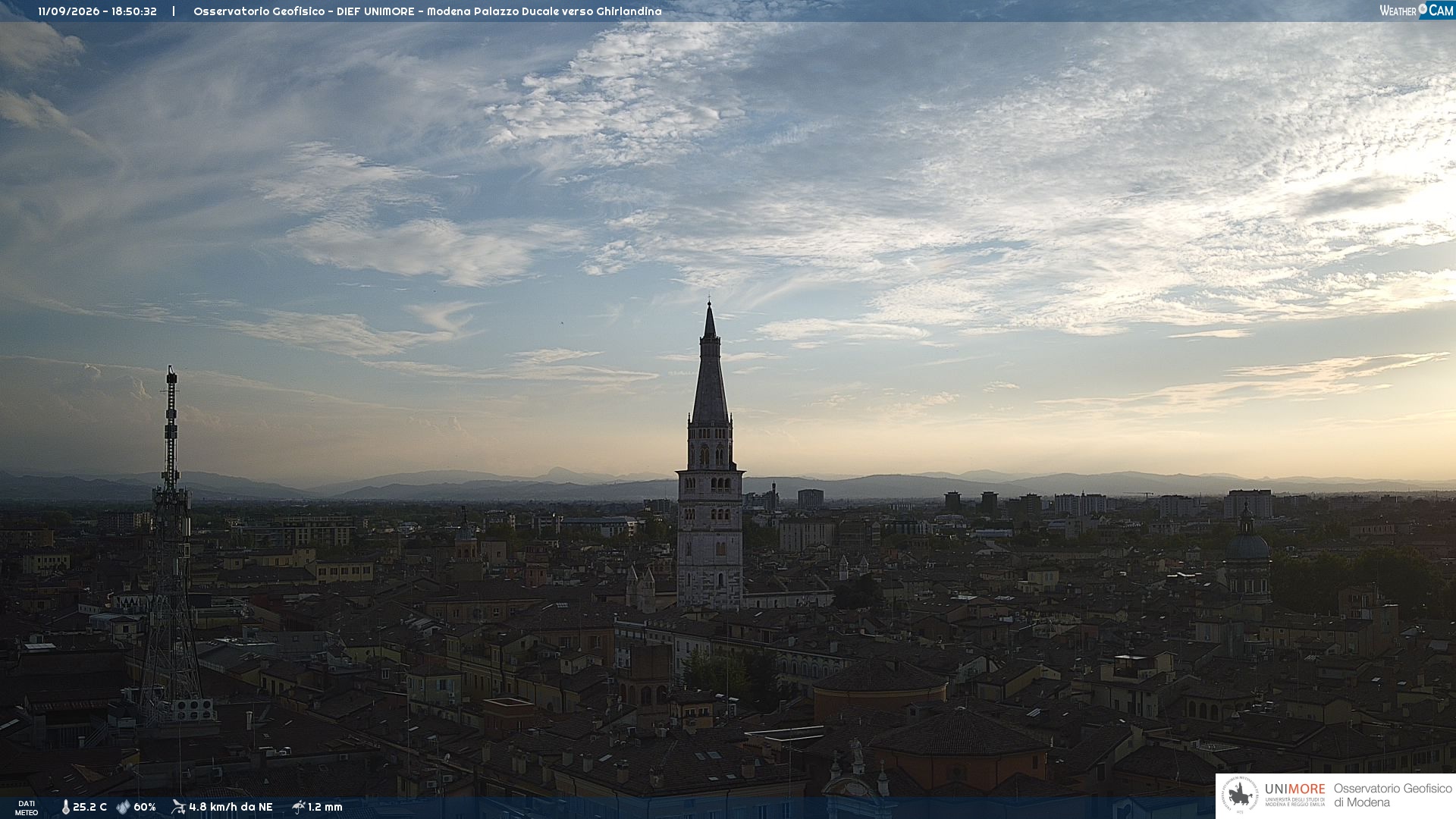Click the UNIMORE university seal emblem
The image size is (1456, 819).
click(x=1240, y=795)
